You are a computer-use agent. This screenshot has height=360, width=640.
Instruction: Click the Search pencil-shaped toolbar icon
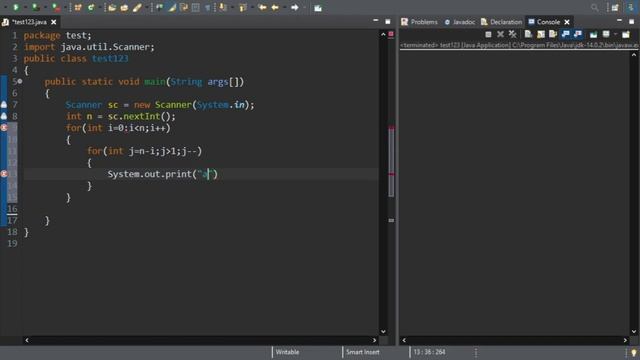point(137,7)
